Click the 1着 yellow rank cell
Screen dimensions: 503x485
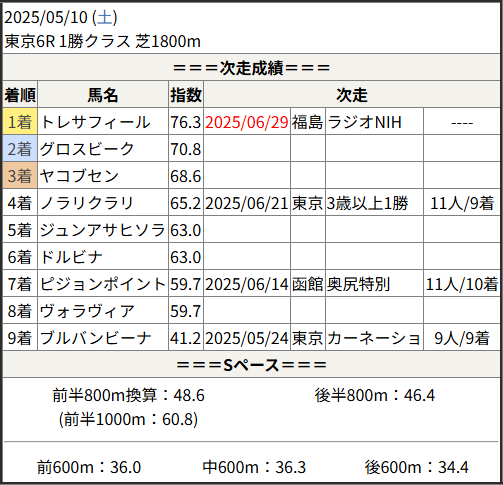click(20, 122)
